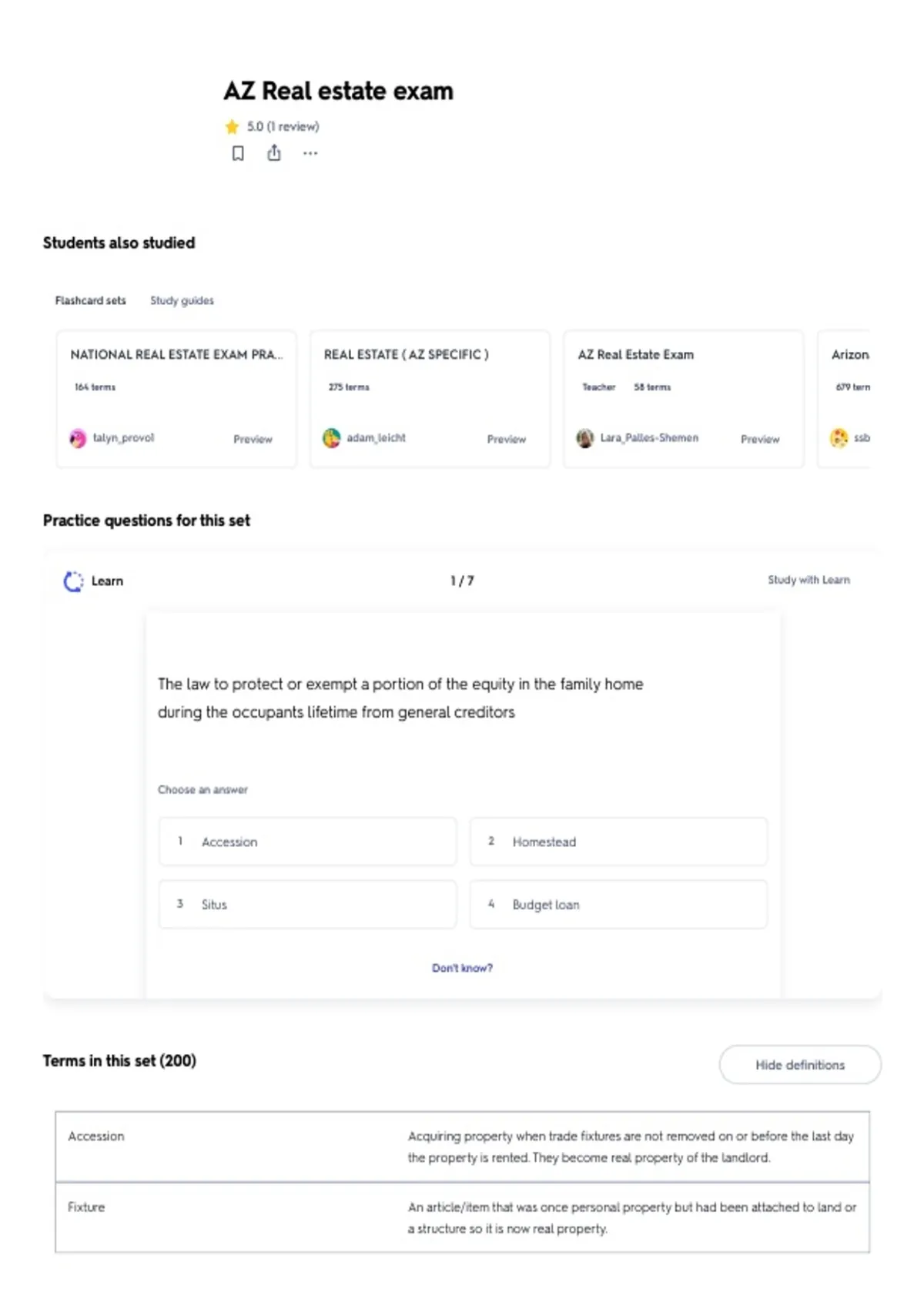924x1309 pixels.
Task: Open the AZ Real Estate Exam card
Action: point(683,399)
